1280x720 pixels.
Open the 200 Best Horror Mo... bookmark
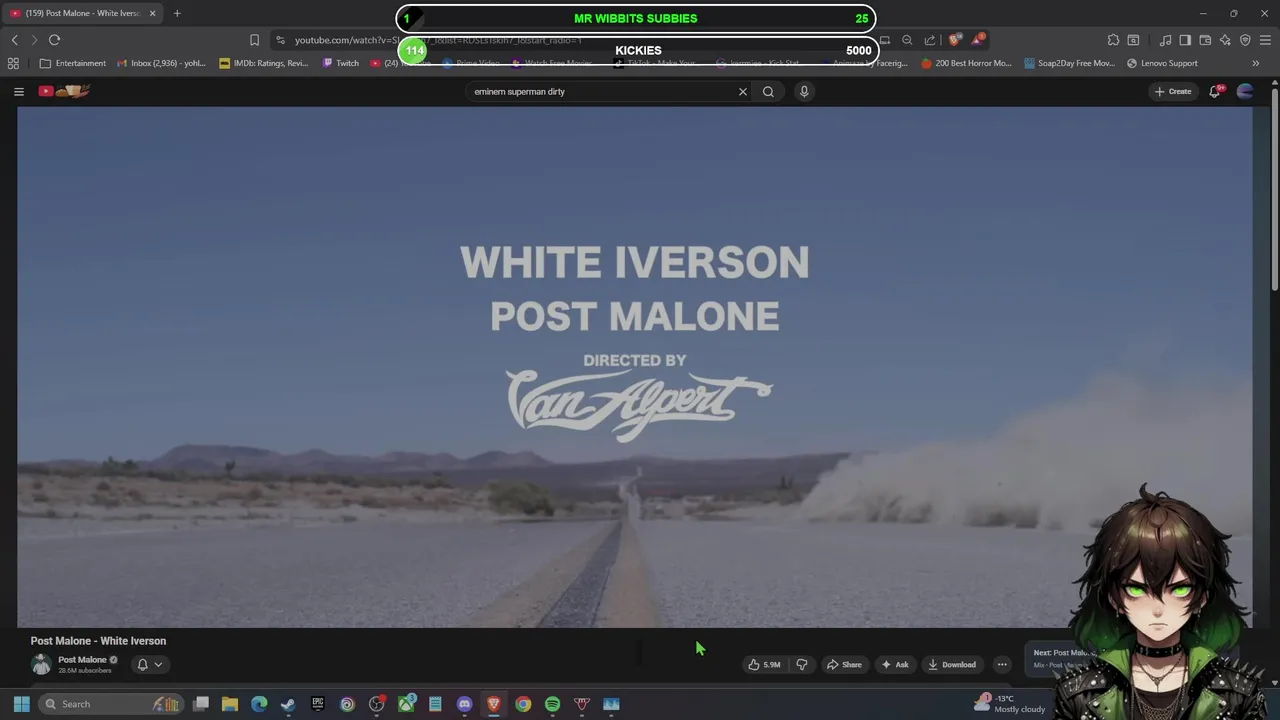tap(966, 63)
